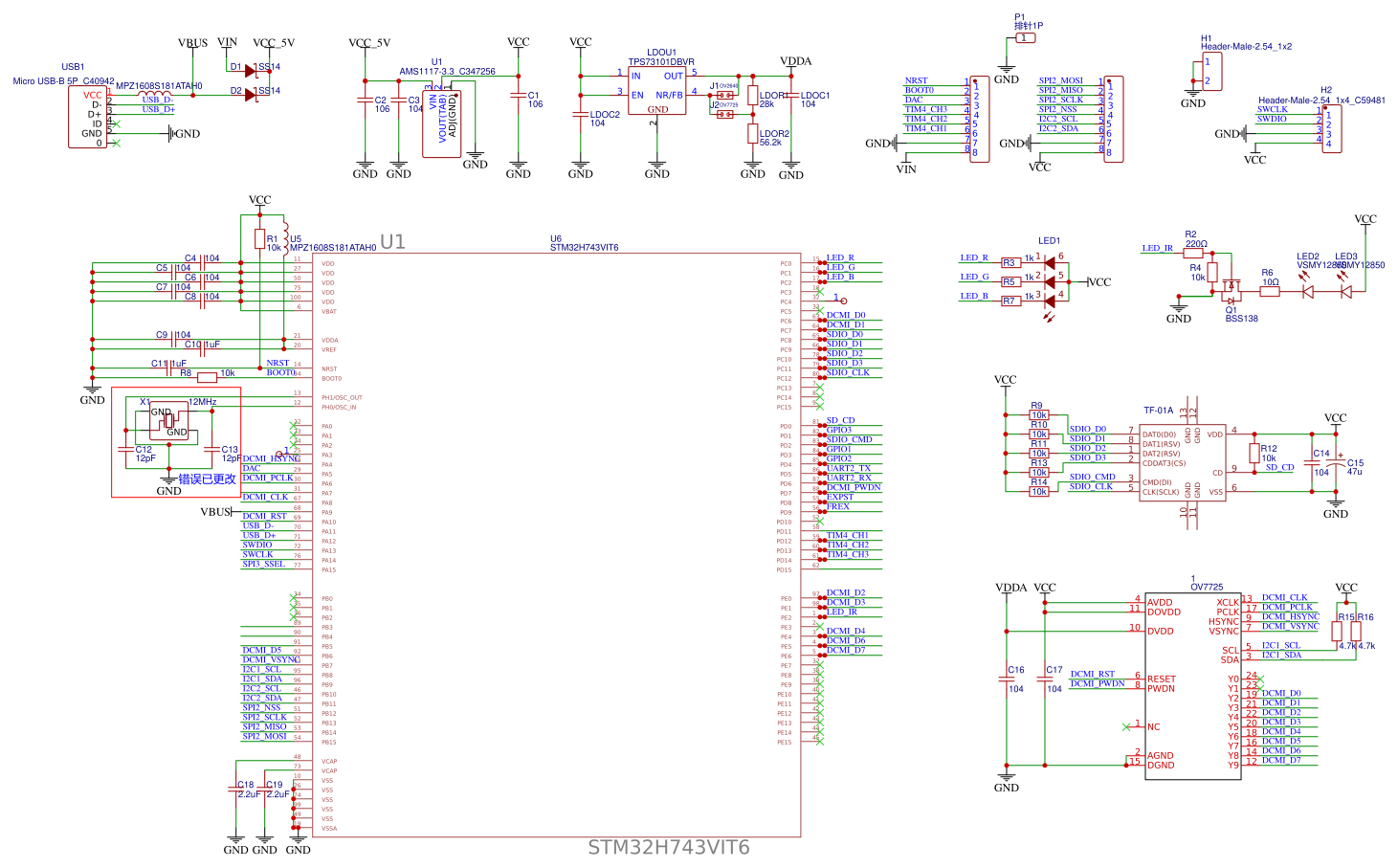Click the AMS1117-3.3_C347256 part label
1398x868 pixels.
(x=447, y=72)
